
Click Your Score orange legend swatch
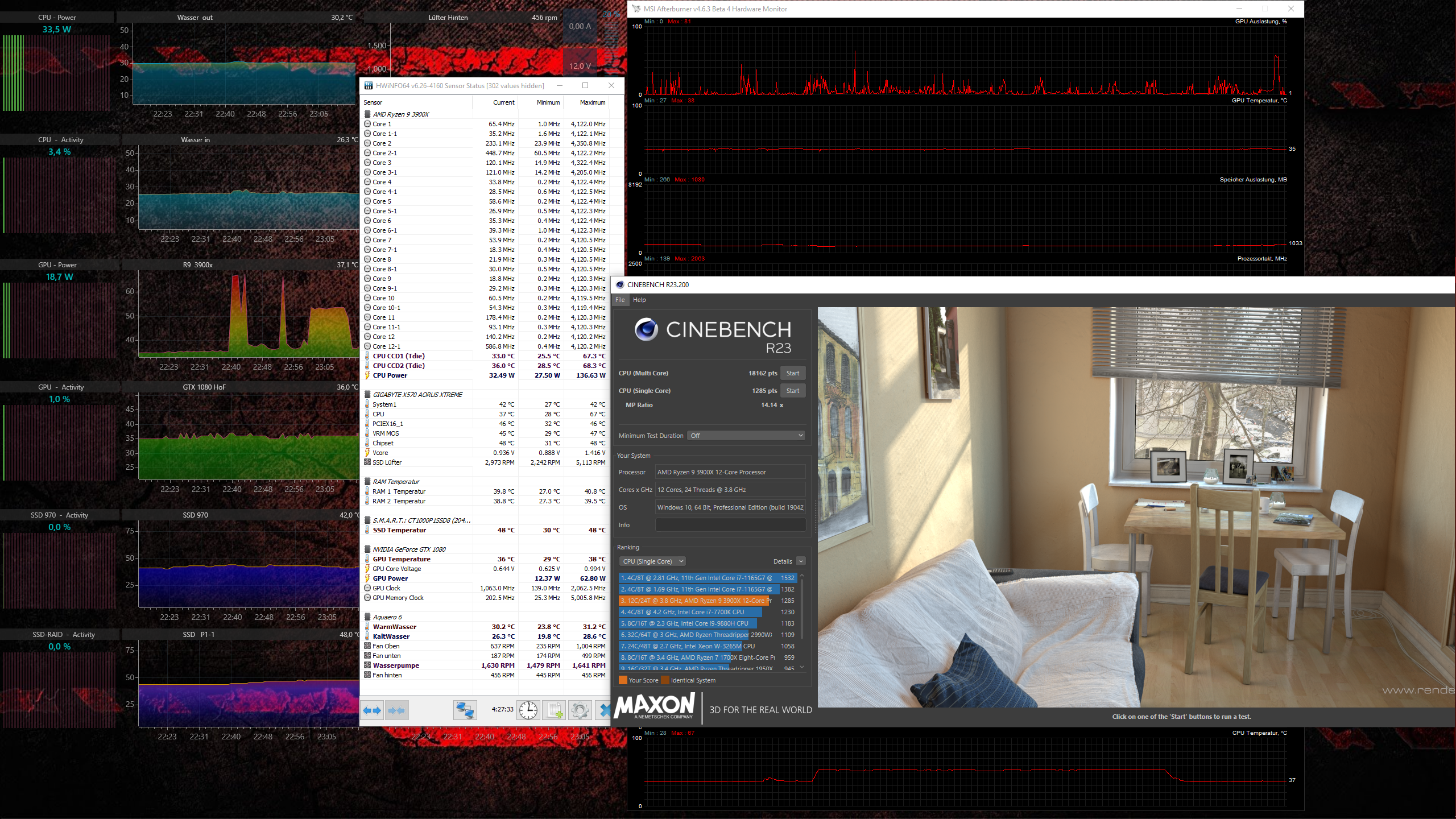(x=623, y=680)
